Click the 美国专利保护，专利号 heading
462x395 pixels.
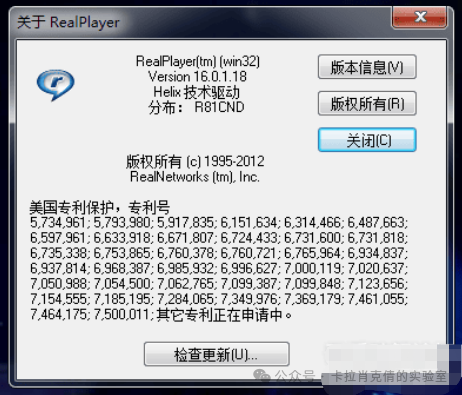point(100,207)
